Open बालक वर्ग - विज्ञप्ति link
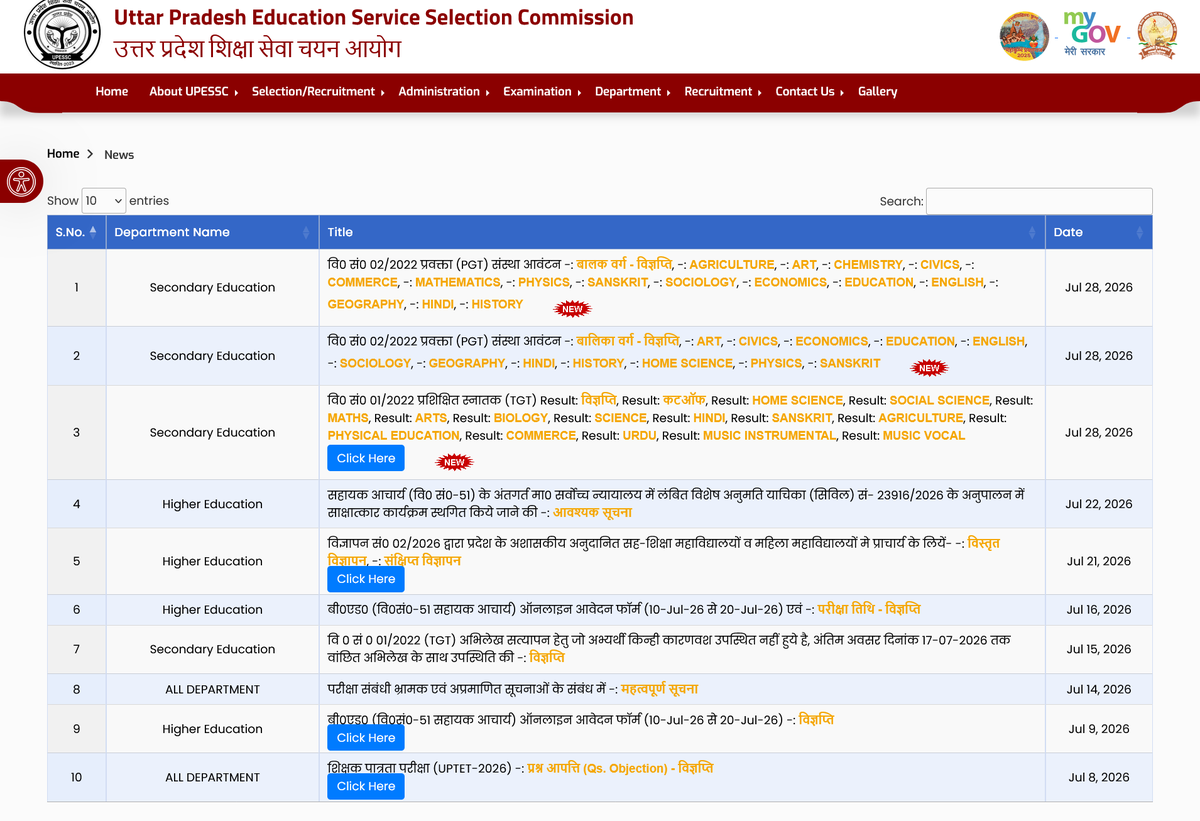The image size is (1200, 821). [624, 265]
